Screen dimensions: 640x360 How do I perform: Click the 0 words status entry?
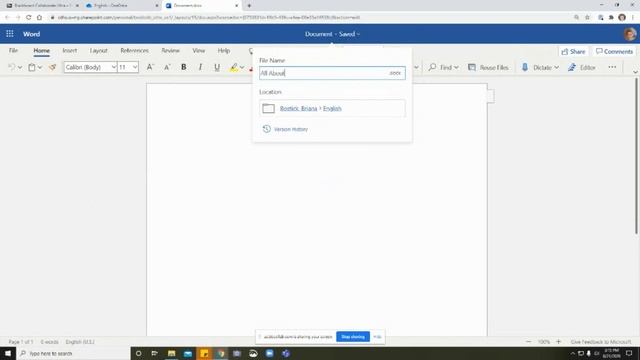49,342
